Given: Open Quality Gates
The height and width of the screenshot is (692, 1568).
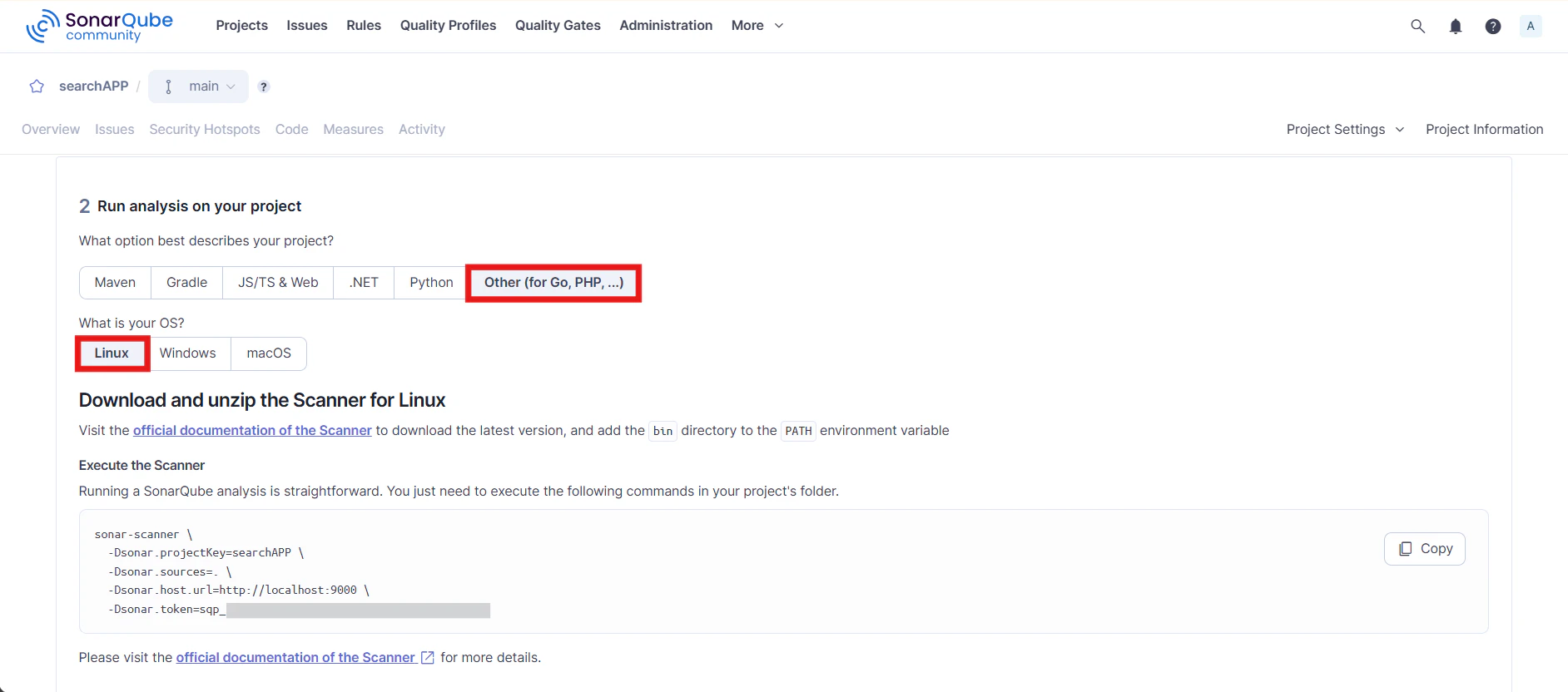Looking at the screenshot, I should [558, 26].
